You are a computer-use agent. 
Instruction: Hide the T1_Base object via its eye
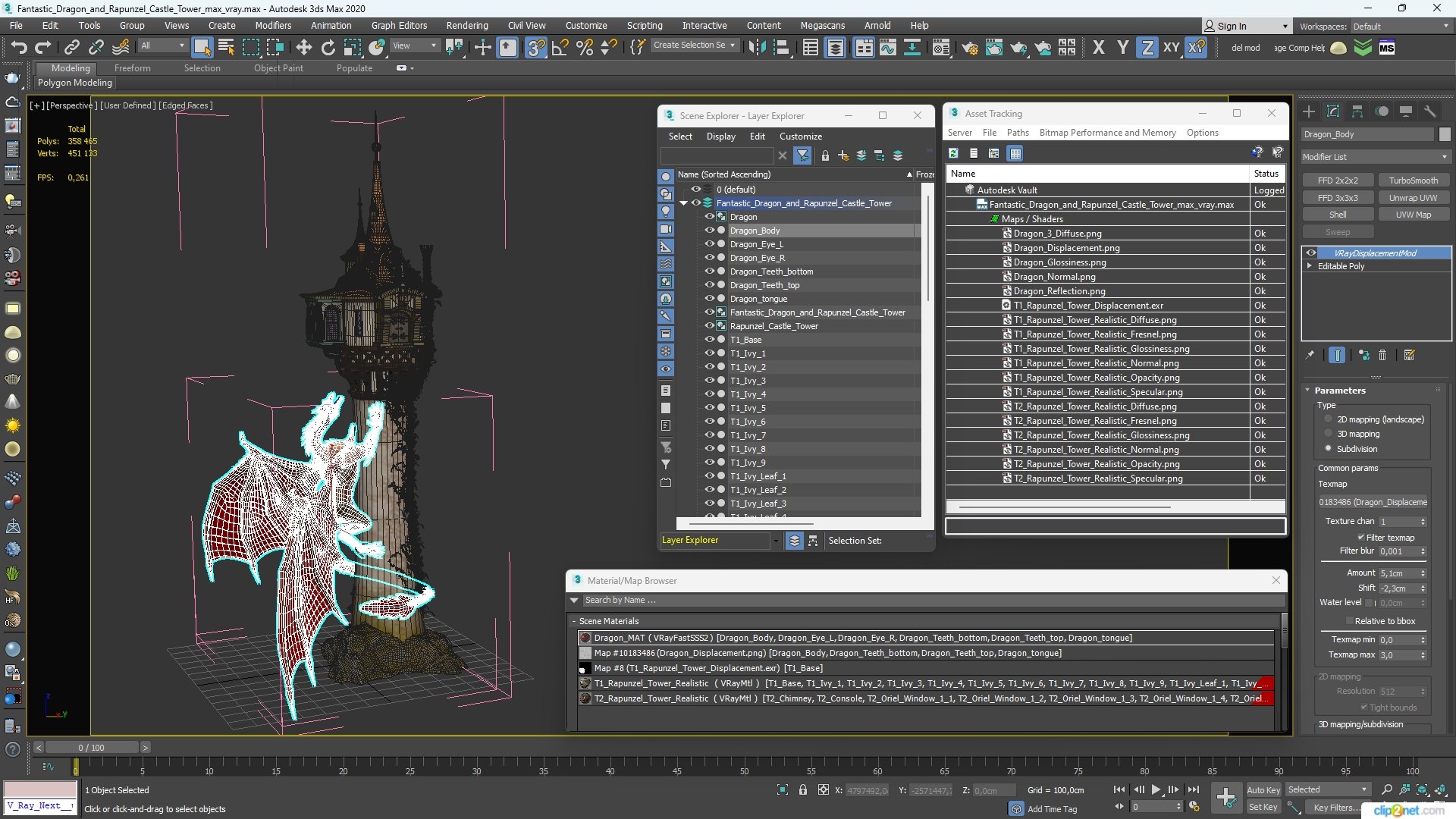tap(710, 339)
